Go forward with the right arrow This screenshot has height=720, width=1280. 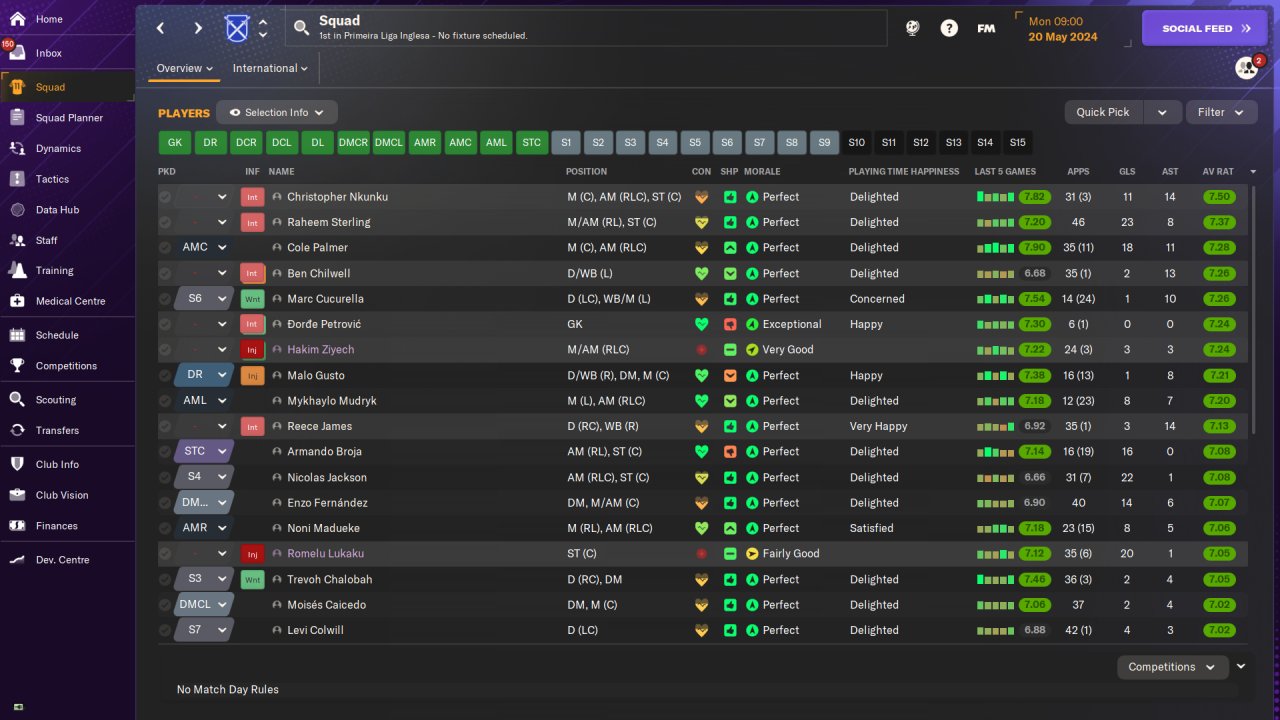[x=198, y=28]
